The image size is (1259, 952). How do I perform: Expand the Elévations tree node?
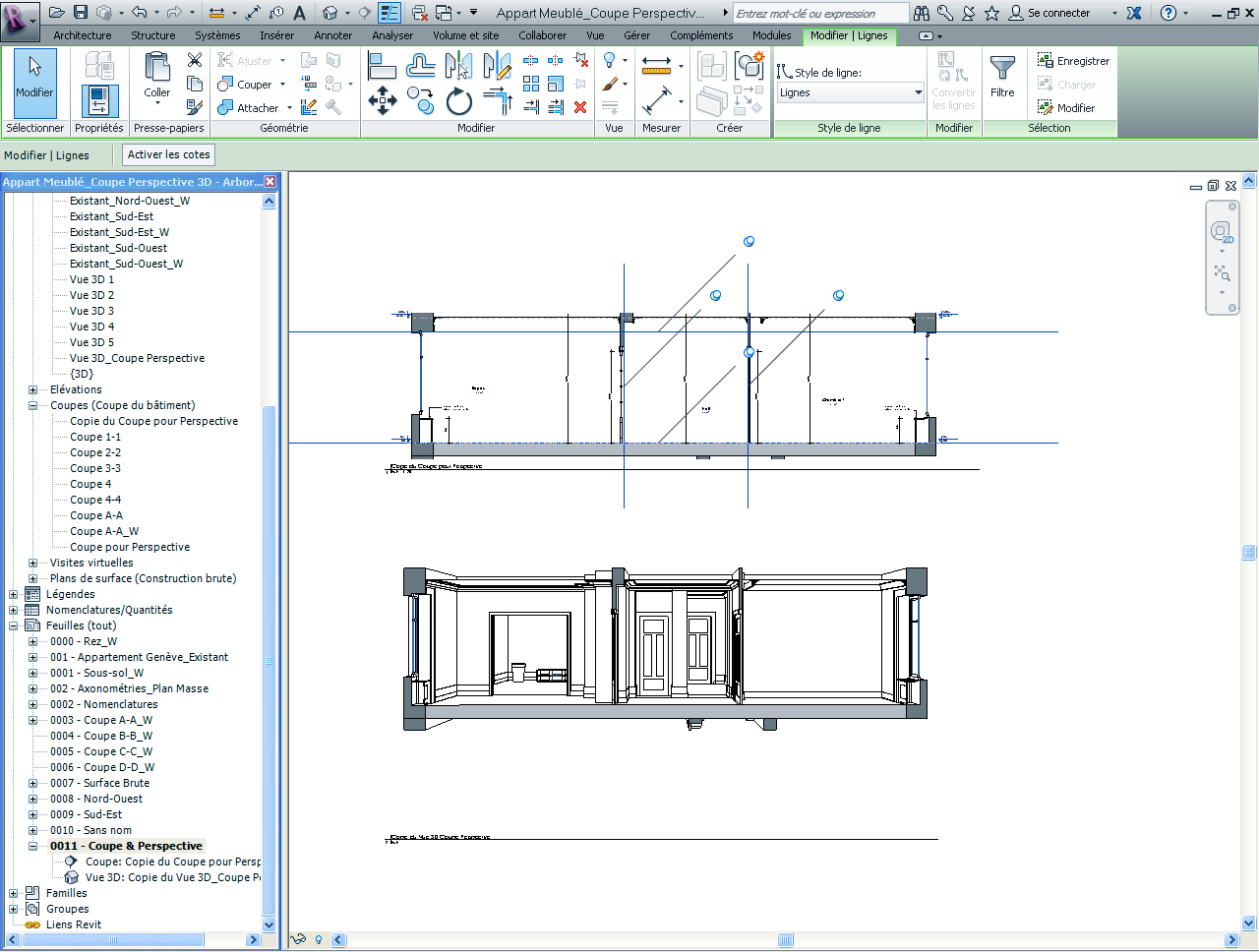click(32, 389)
